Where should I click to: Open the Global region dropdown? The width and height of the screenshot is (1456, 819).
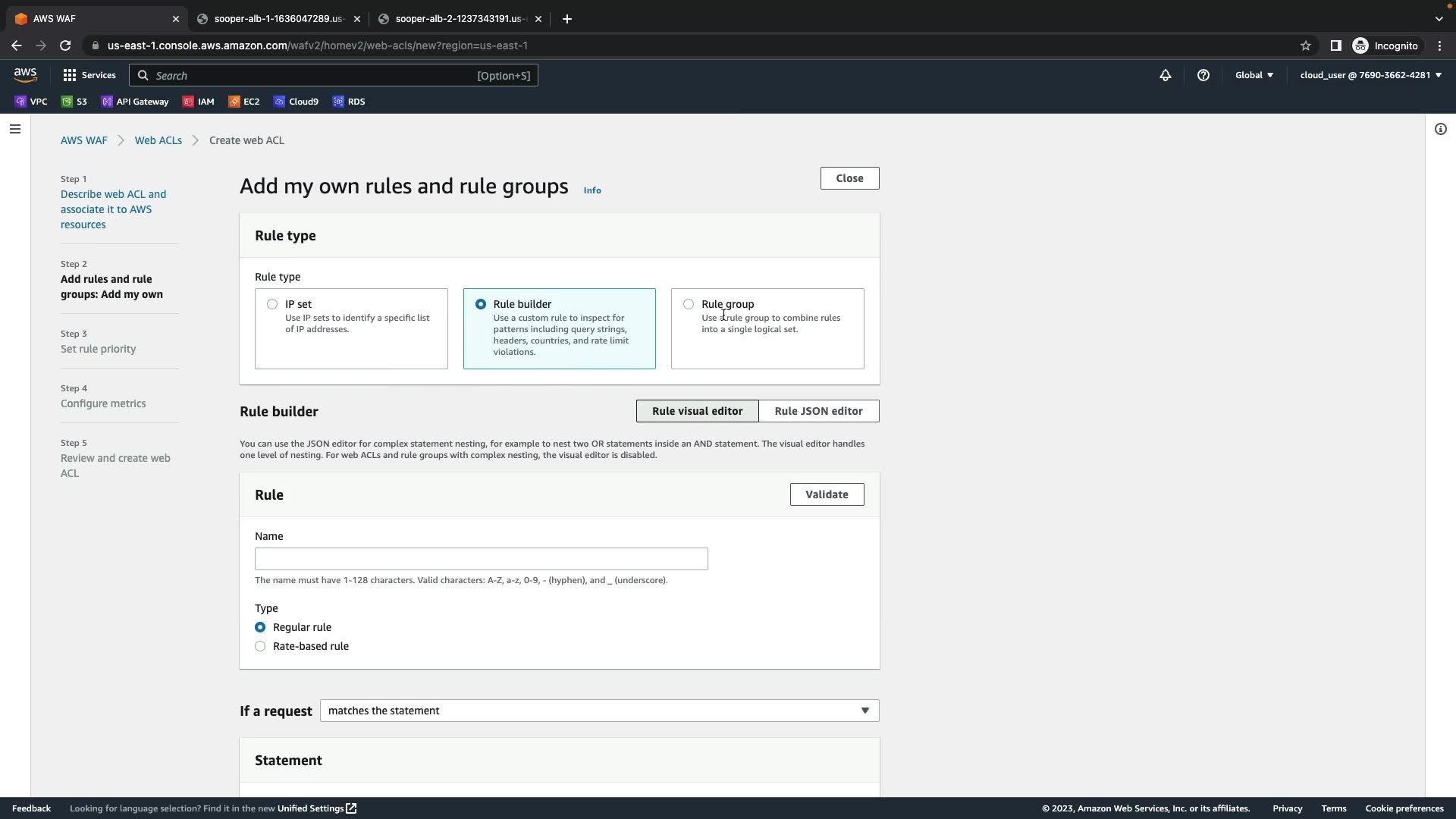point(1254,75)
